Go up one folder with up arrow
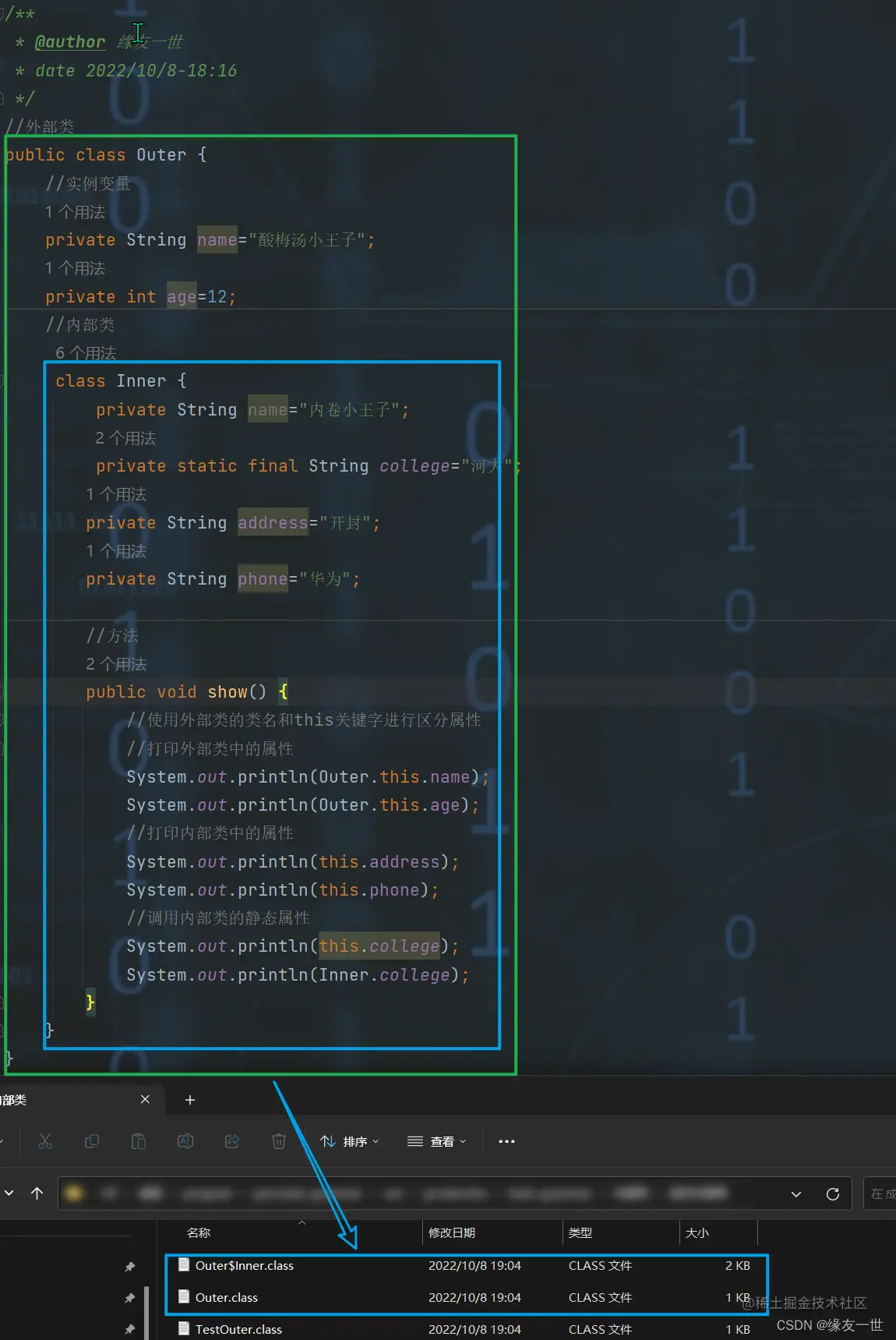The height and width of the screenshot is (1340, 896). 37,1193
